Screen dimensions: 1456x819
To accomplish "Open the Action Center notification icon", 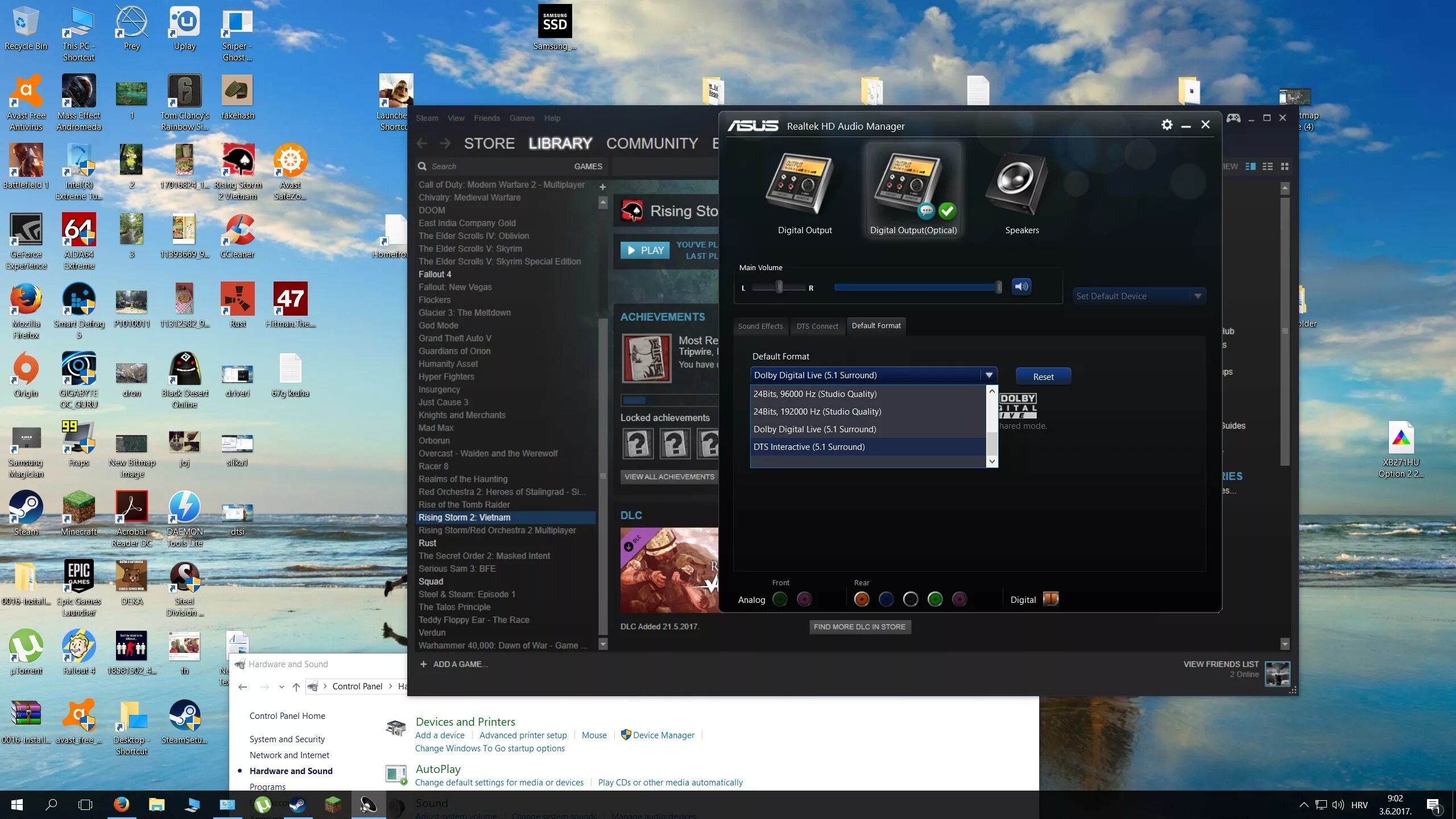I will pos(1434,805).
